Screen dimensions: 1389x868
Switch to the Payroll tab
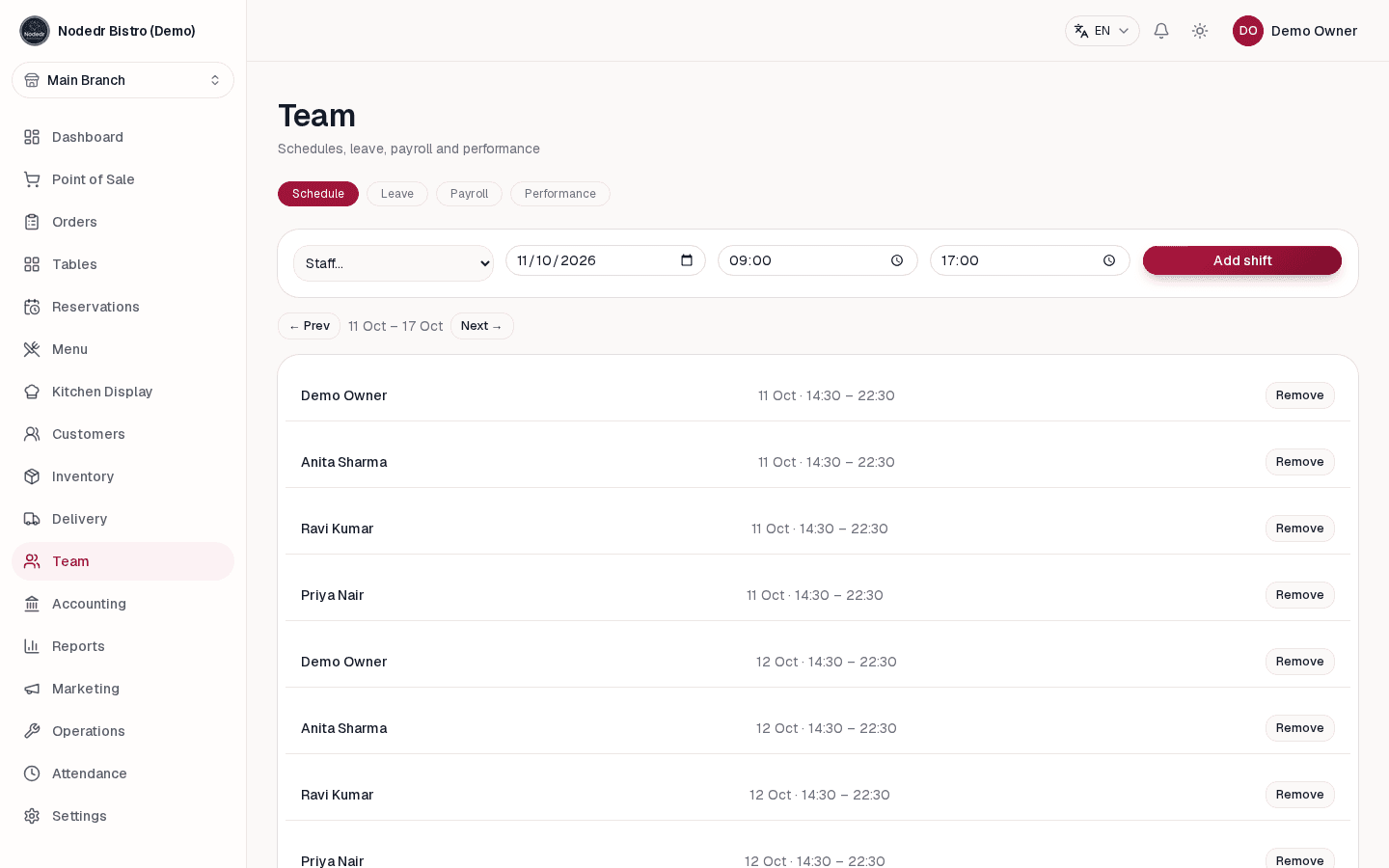coord(469,194)
